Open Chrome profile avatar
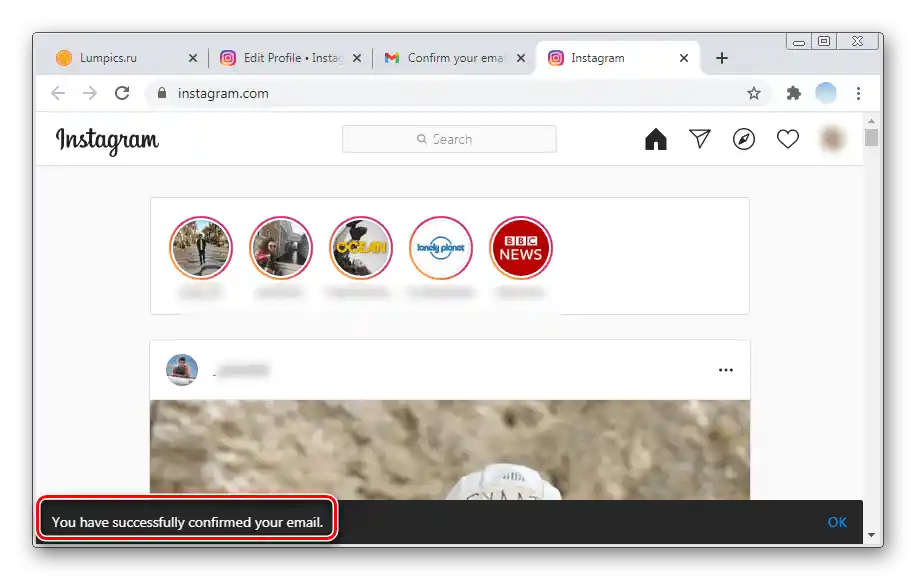Image resolution: width=916 pixels, height=580 pixels. click(825, 93)
